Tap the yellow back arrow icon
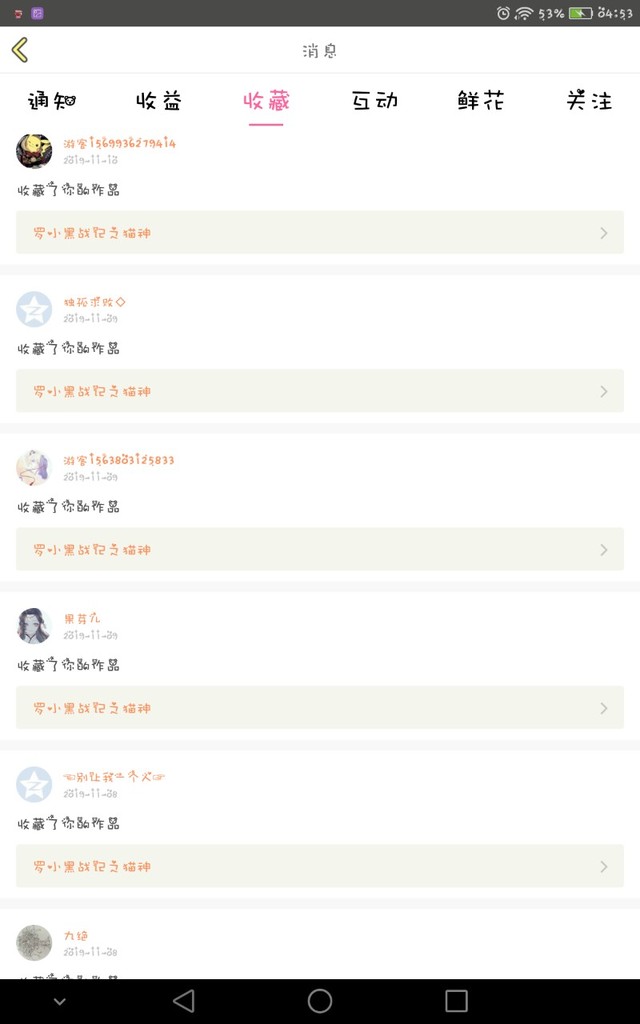This screenshot has width=640, height=1024. 20,50
